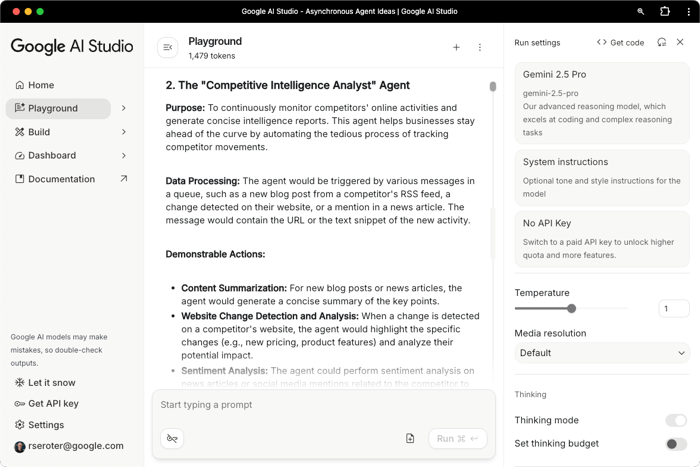Disable the Thinking mode toggle
The width and height of the screenshot is (700, 467).
pos(676,420)
